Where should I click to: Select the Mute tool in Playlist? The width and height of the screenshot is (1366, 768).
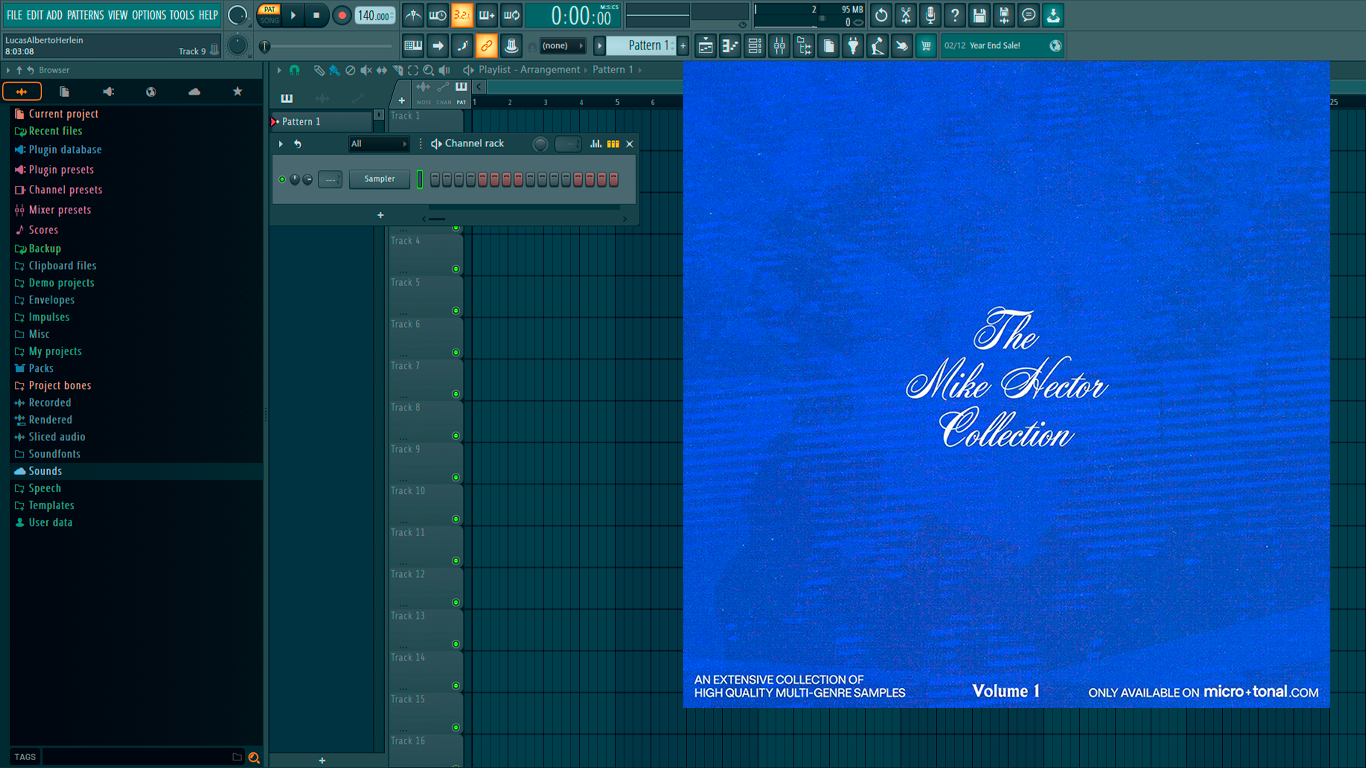pyautogui.click(x=366, y=70)
